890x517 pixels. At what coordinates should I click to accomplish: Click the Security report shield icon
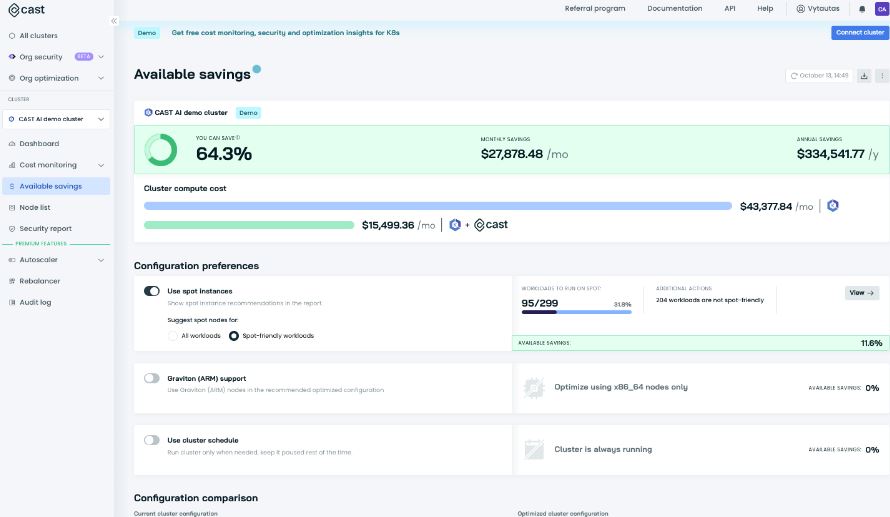(x=12, y=229)
